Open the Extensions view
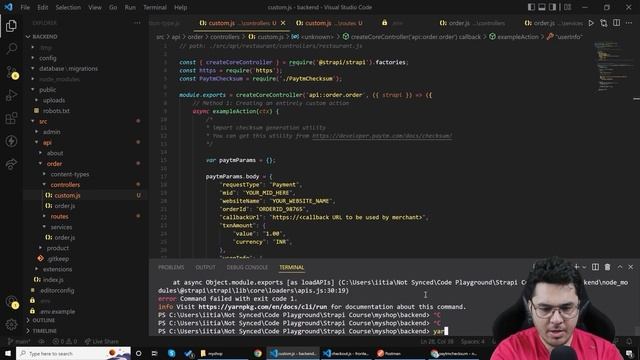The height and width of the screenshot is (360, 640). tap(11, 118)
